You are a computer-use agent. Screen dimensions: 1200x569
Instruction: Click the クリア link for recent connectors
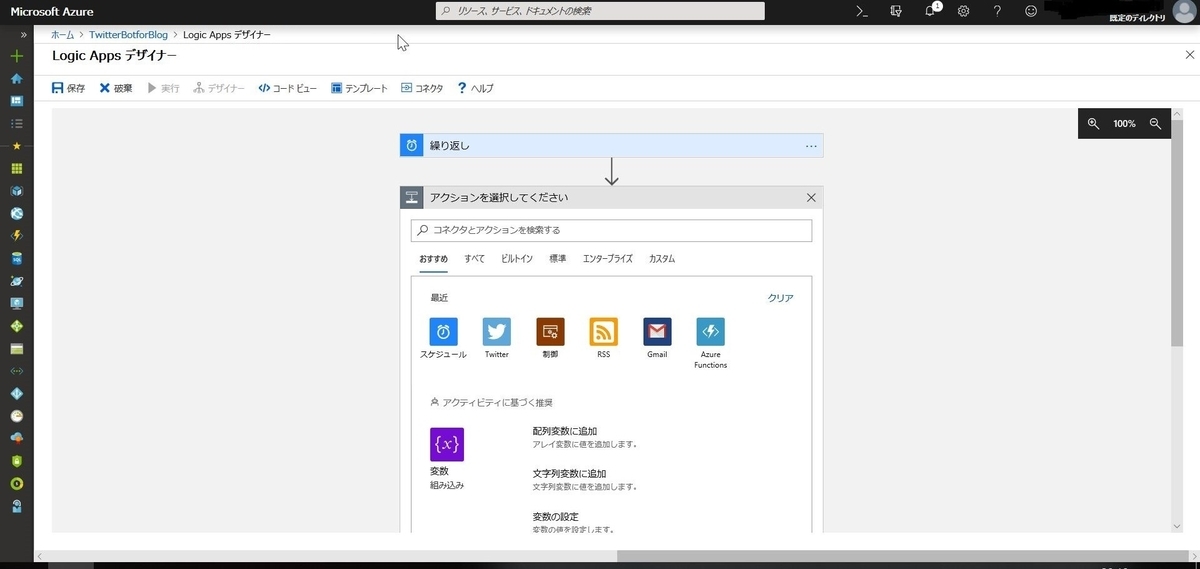point(780,298)
